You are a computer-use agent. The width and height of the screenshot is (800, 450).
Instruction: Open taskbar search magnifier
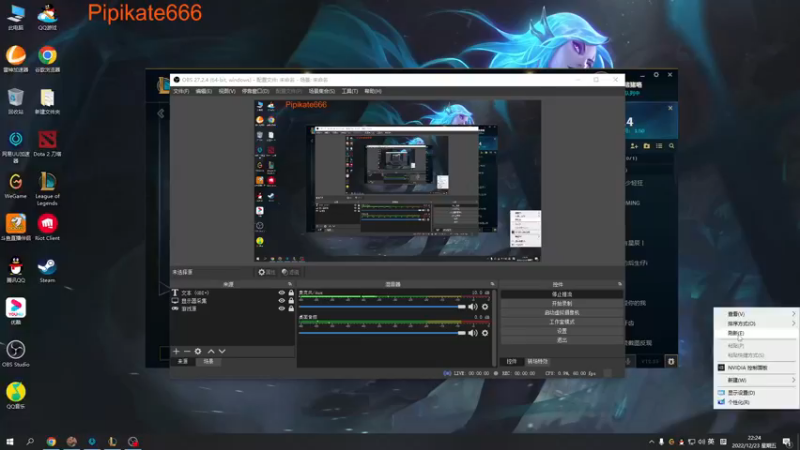(x=30, y=441)
